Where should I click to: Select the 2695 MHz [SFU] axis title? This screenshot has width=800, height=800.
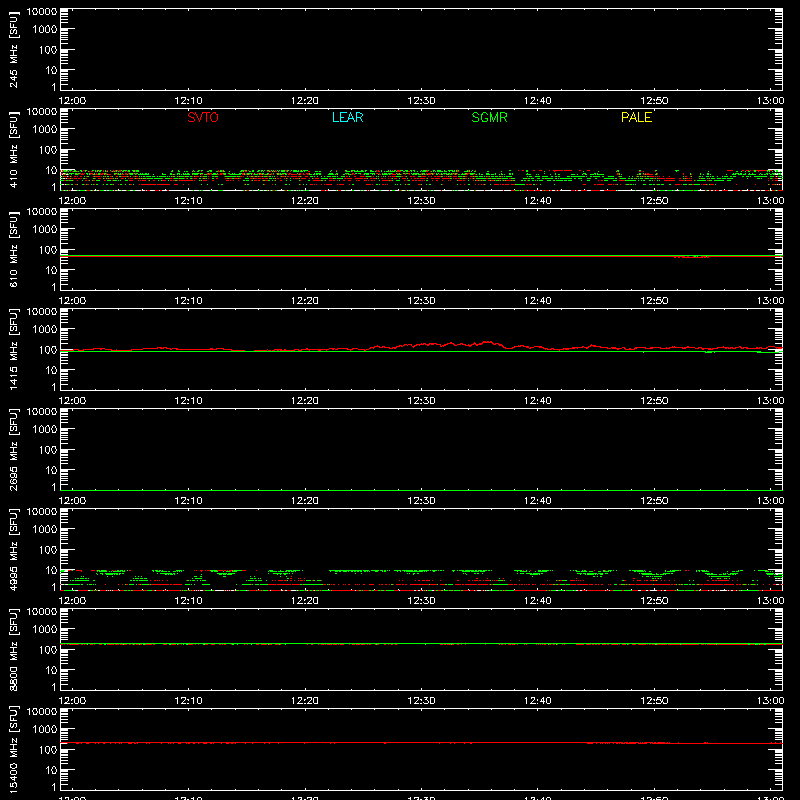pyautogui.click(x=14, y=449)
